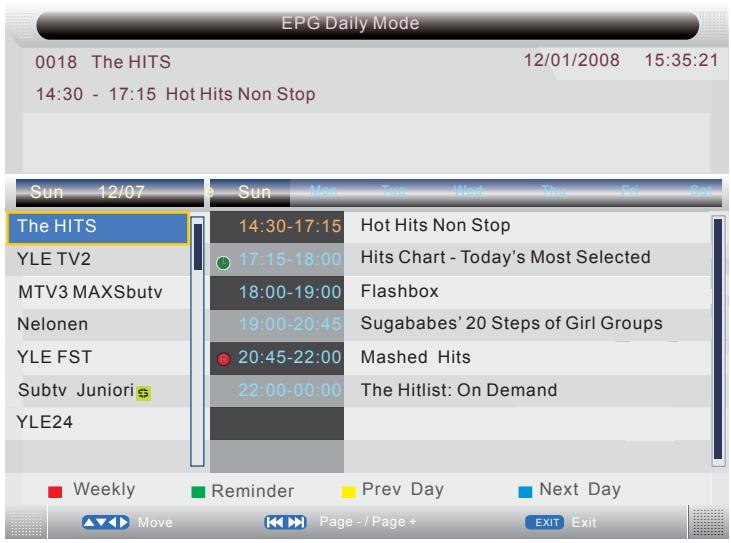Image resolution: width=731 pixels, height=543 pixels.
Task: Click the Move hint label
Action: [155, 522]
